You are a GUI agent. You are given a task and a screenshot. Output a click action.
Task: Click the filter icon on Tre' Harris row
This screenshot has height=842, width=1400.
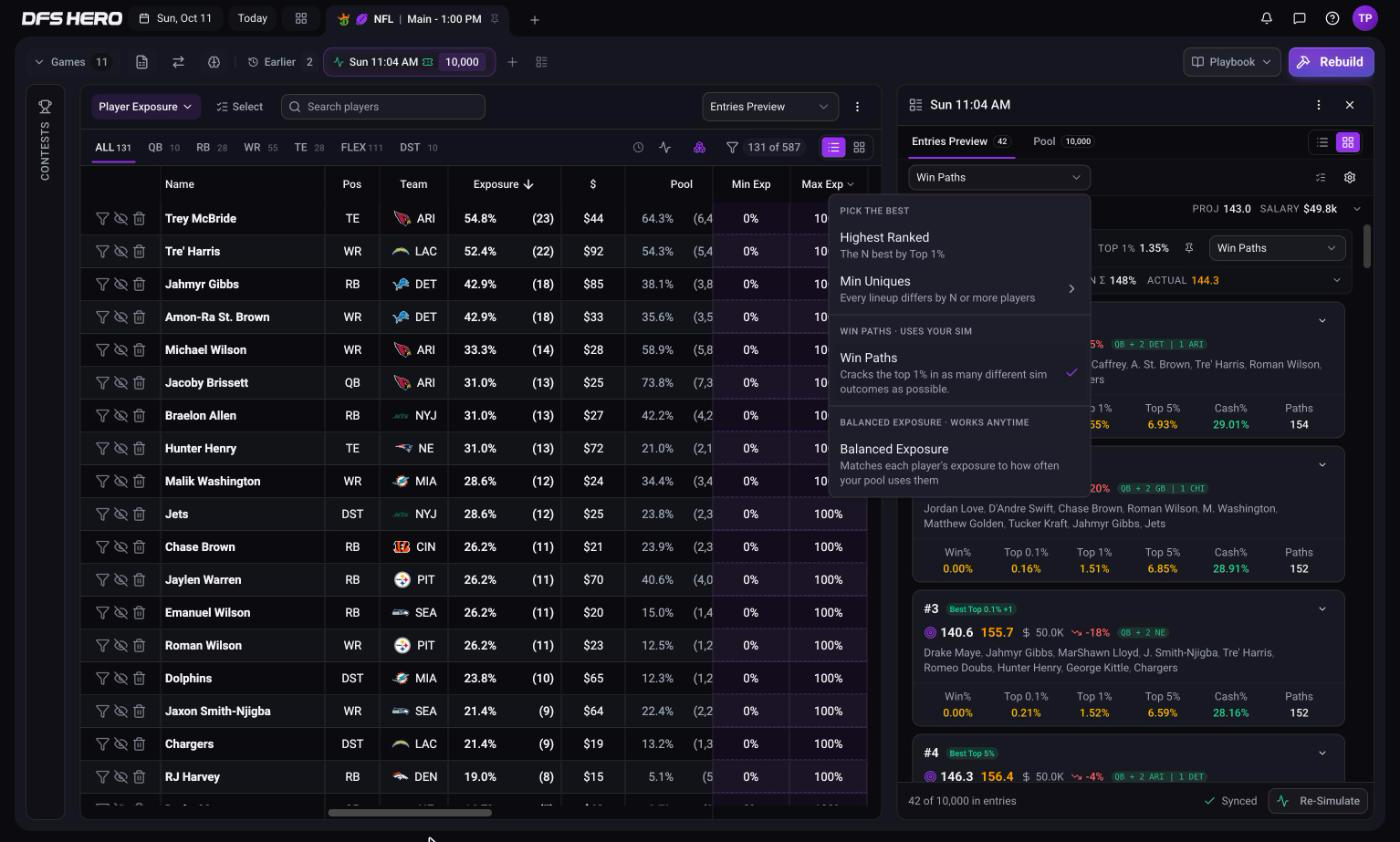tap(102, 251)
